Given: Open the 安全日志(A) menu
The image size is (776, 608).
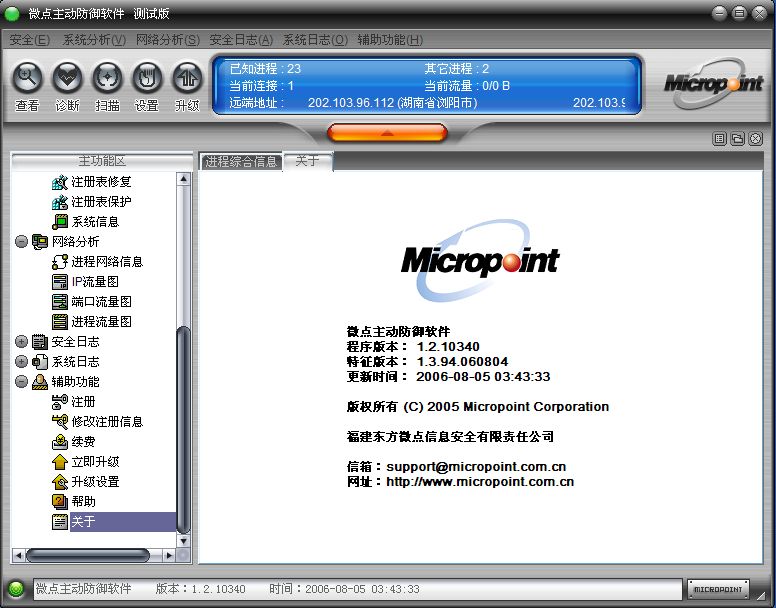Looking at the screenshot, I should [241, 40].
